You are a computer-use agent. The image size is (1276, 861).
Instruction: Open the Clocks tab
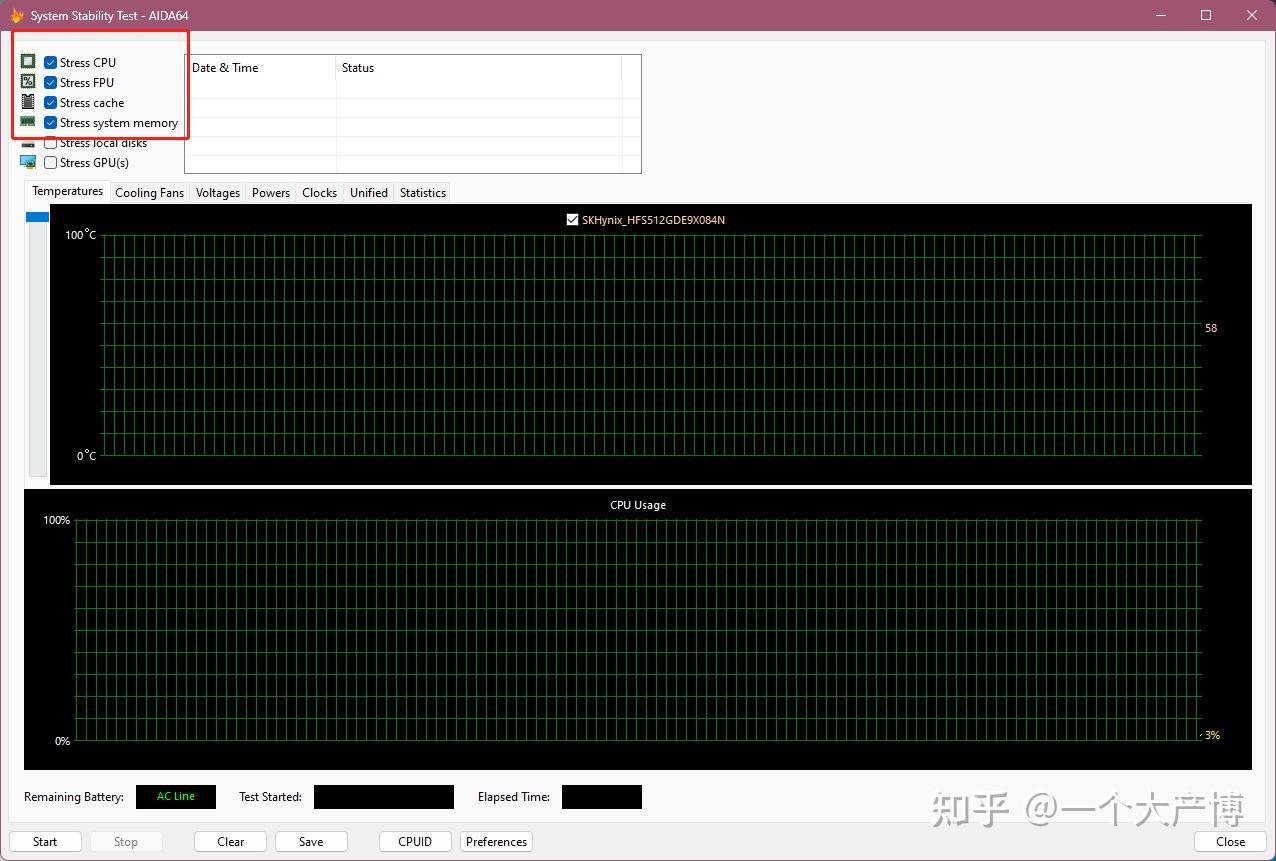pyautogui.click(x=319, y=193)
